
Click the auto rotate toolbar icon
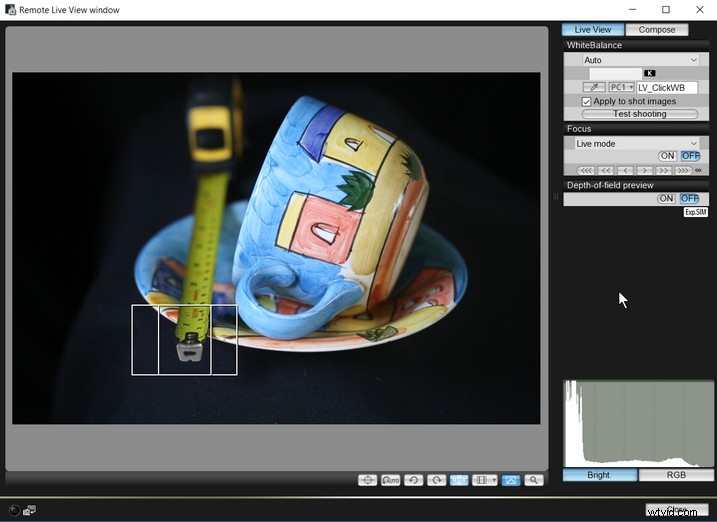pyautogui.click(x=391, y=480)
